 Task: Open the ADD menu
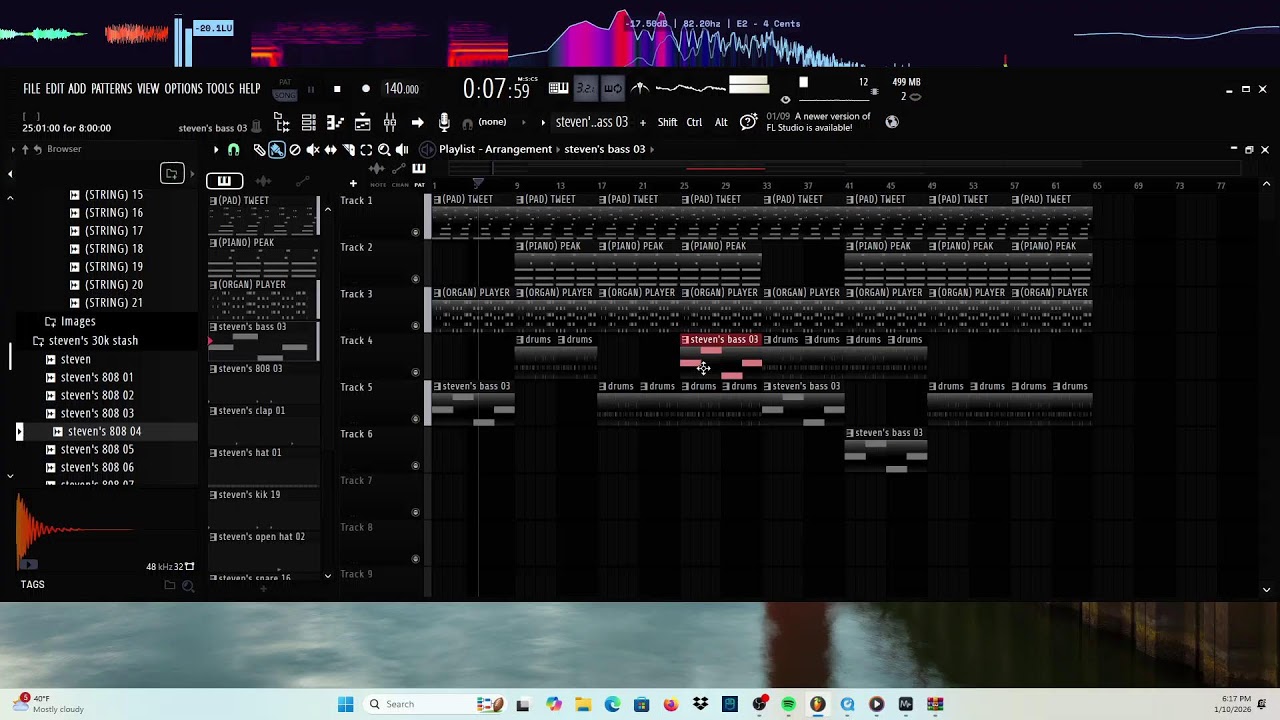77,89
